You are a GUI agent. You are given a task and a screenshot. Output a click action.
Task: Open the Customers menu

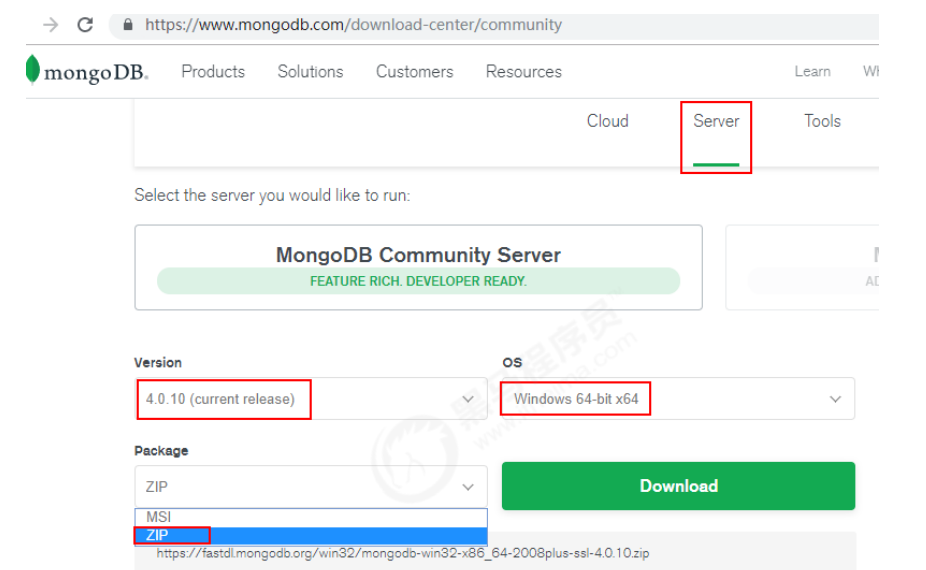coord(415,71)
